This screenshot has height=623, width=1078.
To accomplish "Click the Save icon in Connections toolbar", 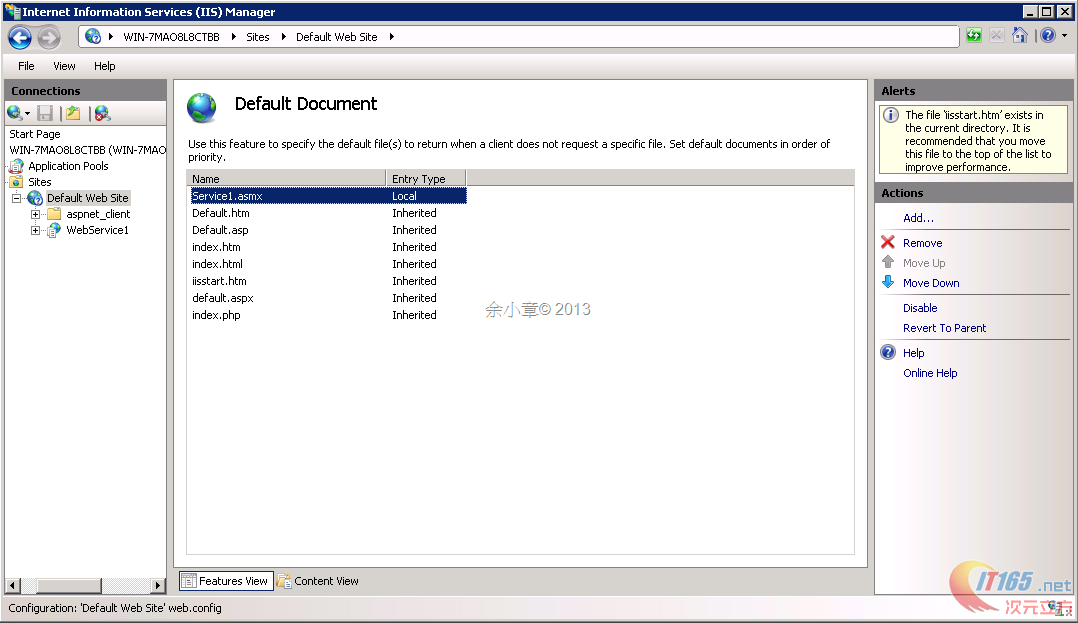I will coord(45,113).
